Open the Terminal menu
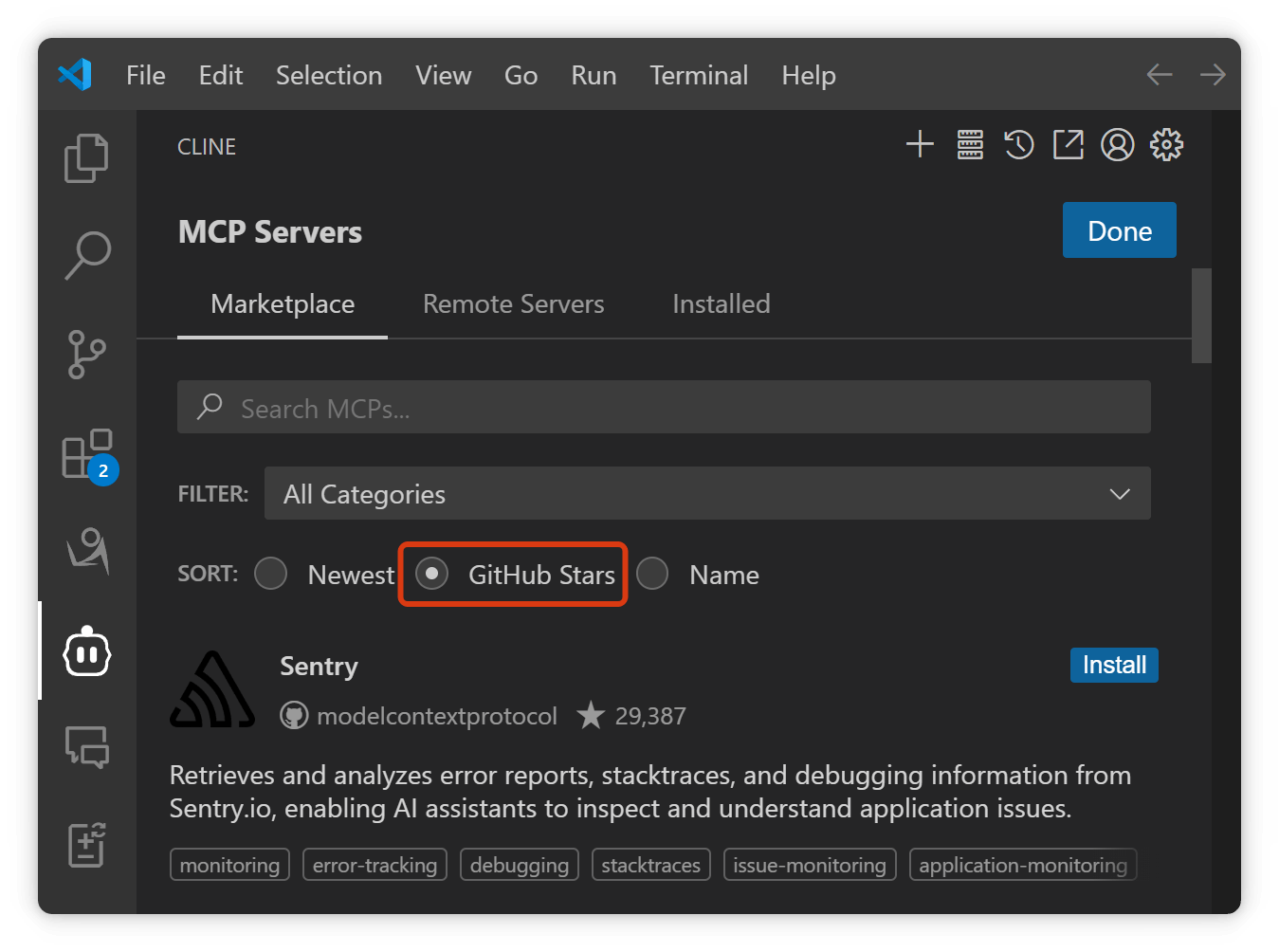 pyautogui.click(x=699, y=75)
